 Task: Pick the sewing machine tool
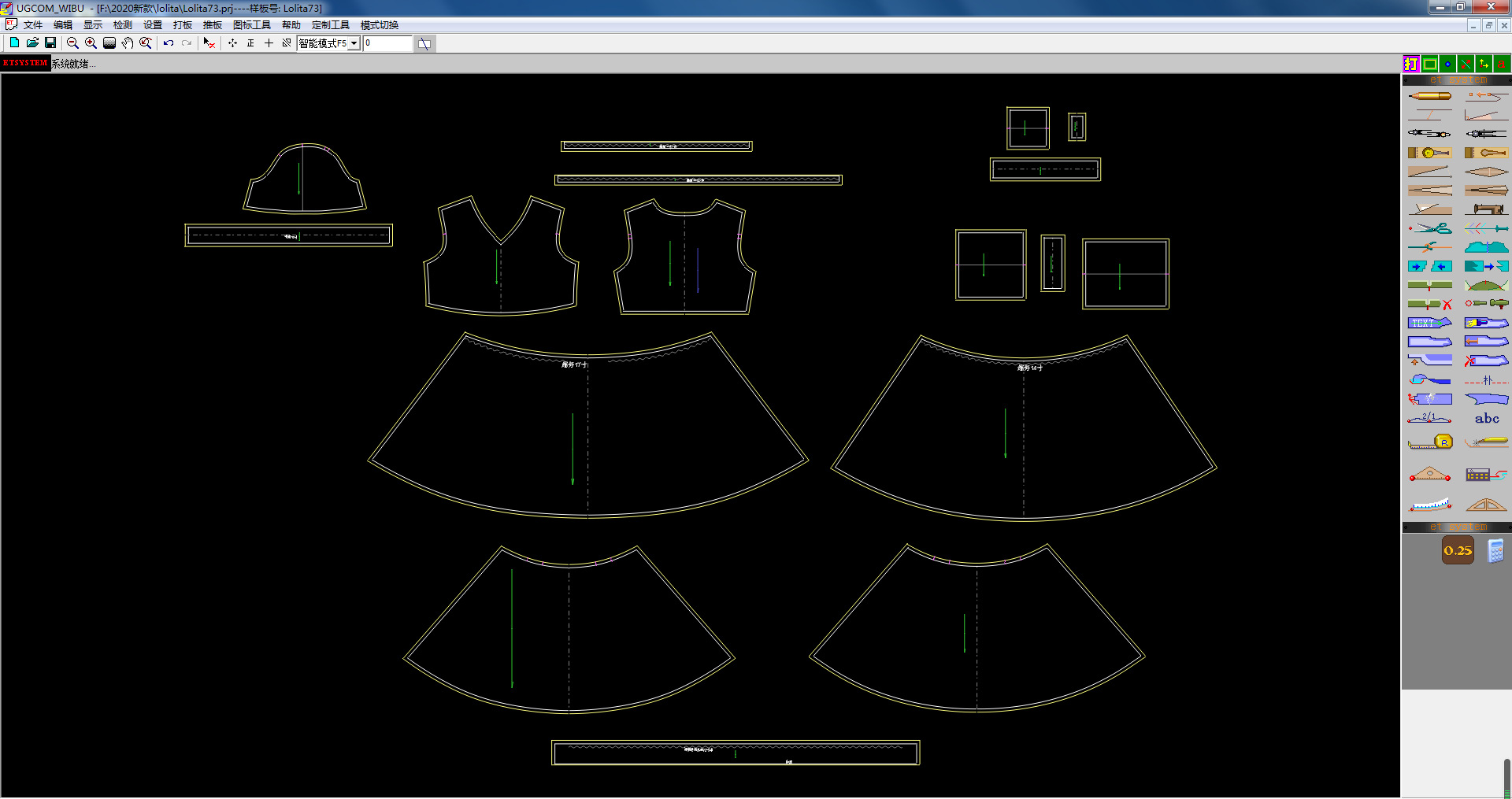1486,209
